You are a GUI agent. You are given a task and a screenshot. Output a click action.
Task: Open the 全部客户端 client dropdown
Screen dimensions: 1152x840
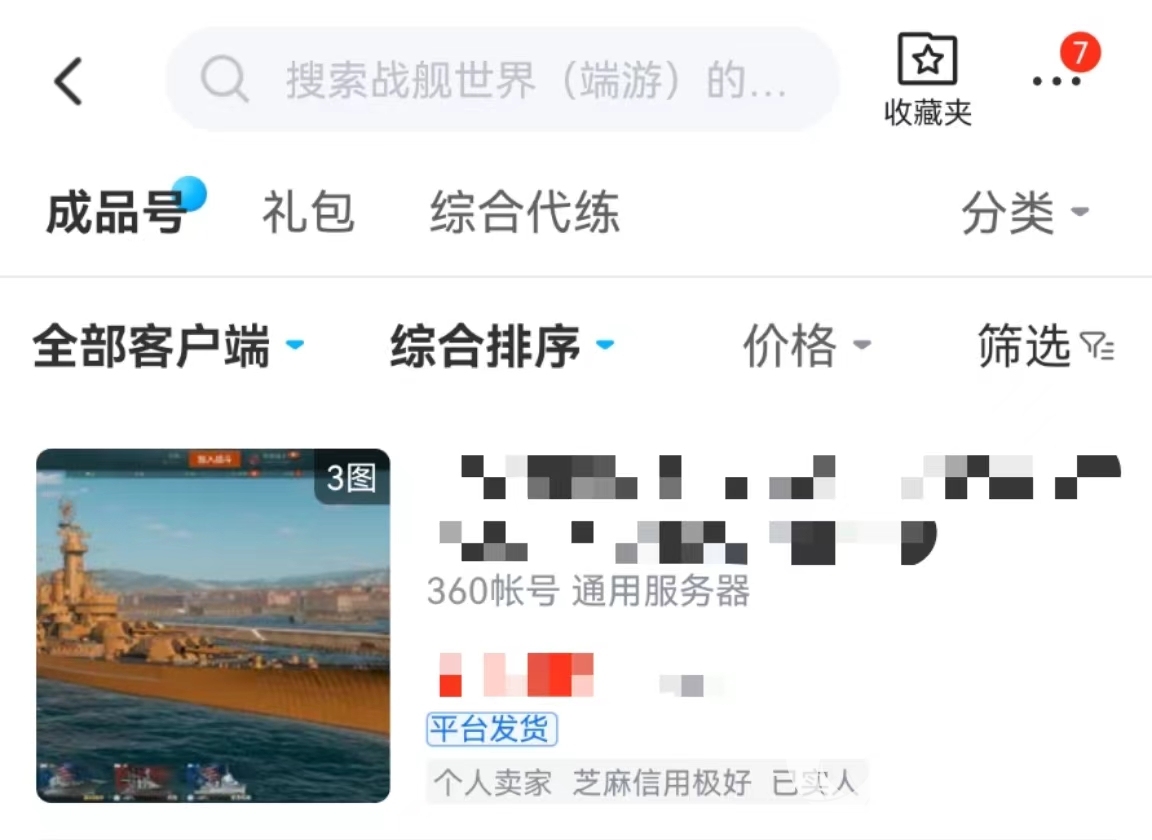point(168,345)
